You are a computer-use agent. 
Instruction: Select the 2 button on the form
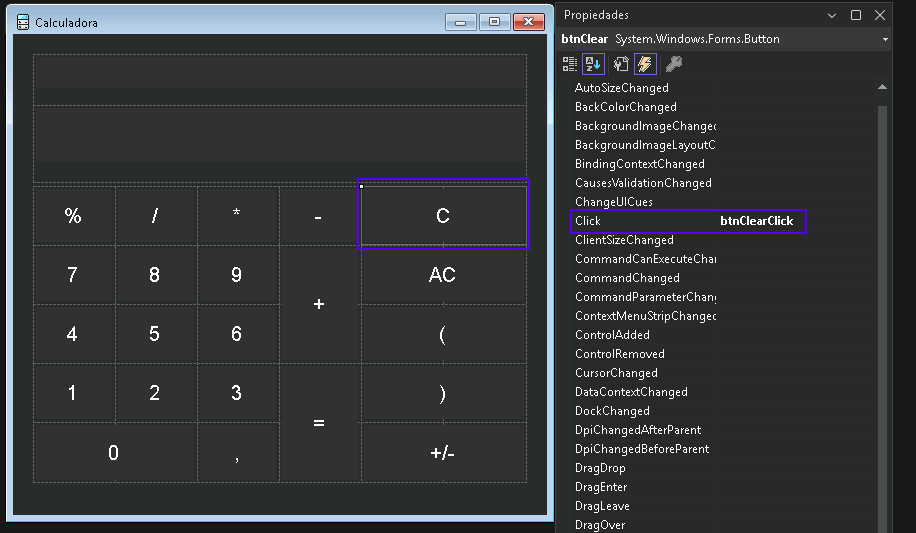tap(155, 393)
